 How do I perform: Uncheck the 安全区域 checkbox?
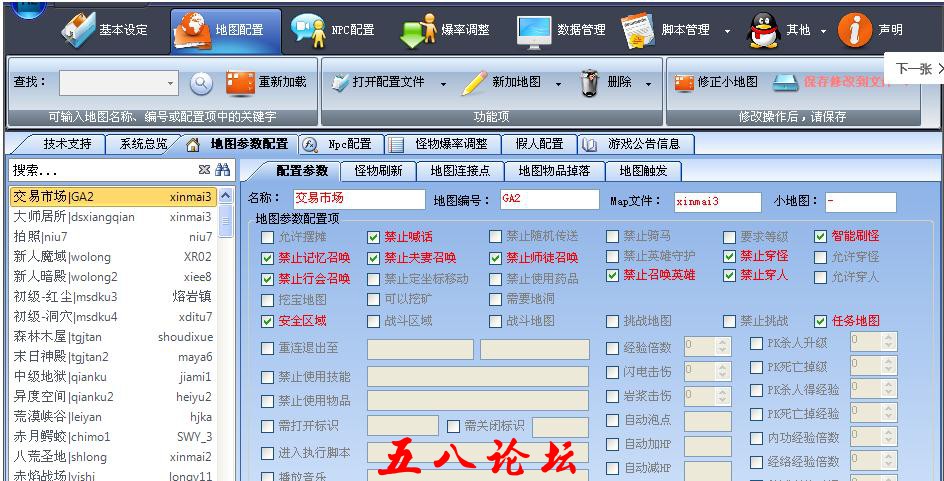[267, 321]
